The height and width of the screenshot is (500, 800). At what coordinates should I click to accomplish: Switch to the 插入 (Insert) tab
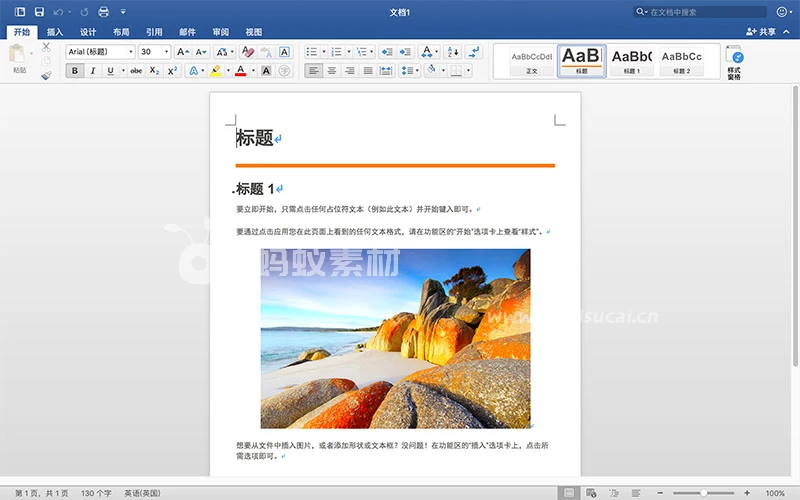55,32
